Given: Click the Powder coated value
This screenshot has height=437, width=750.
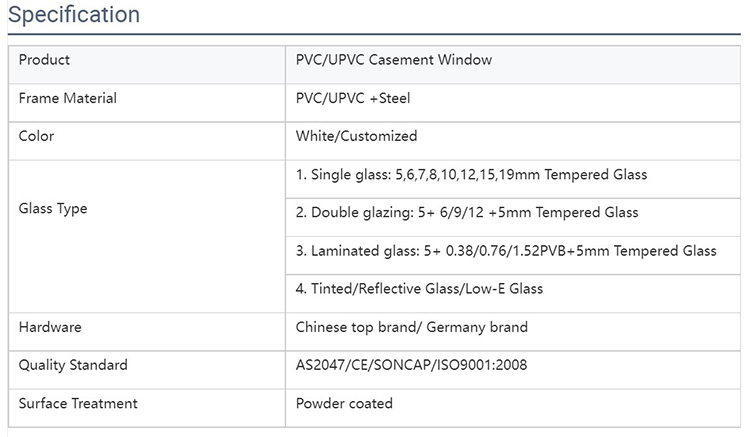Looking at the screenshot, I should [344, 404].
